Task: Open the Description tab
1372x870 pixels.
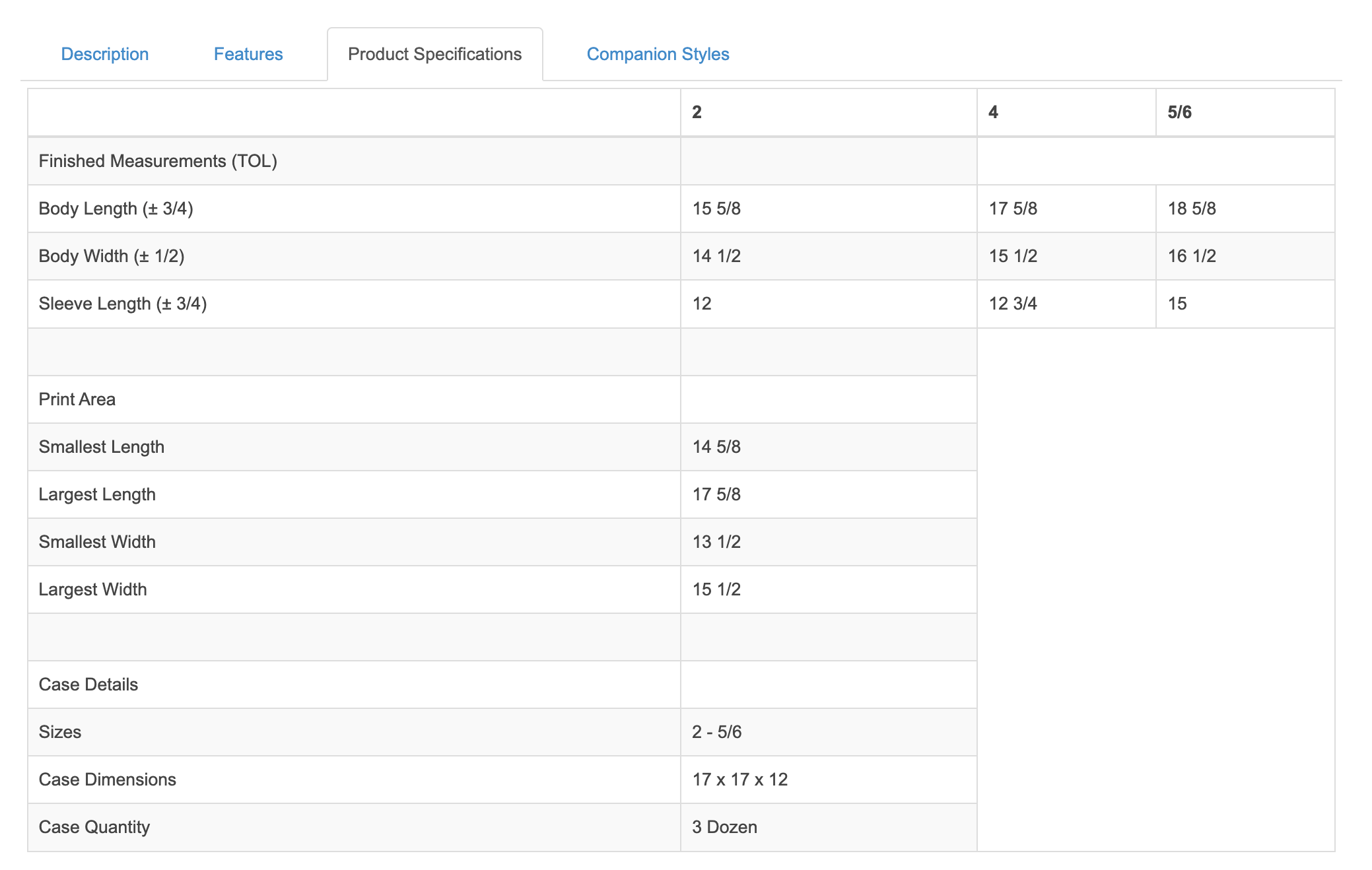Action: tap(105, 54)
